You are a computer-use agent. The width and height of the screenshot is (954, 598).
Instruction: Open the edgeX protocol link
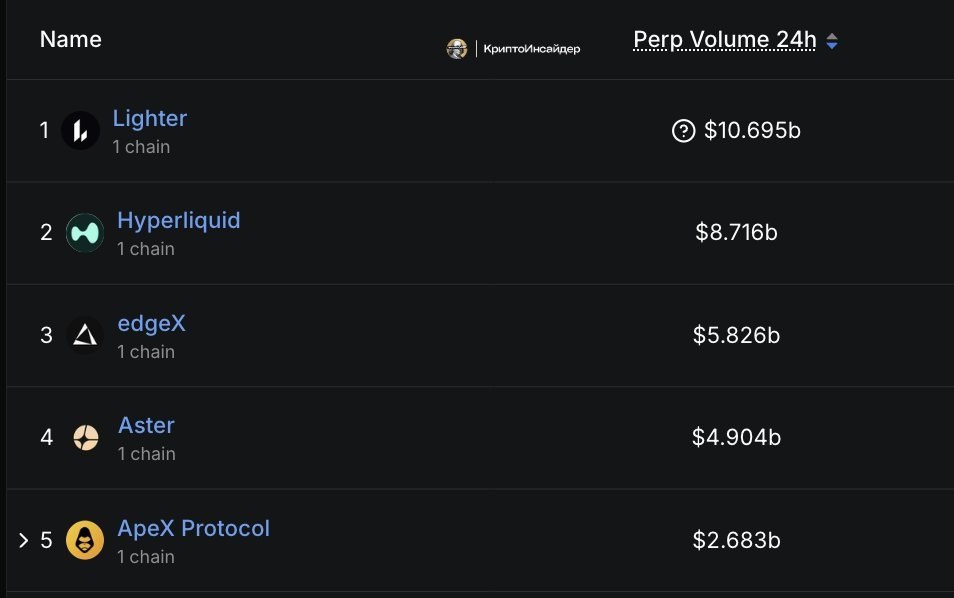(151, 323)
